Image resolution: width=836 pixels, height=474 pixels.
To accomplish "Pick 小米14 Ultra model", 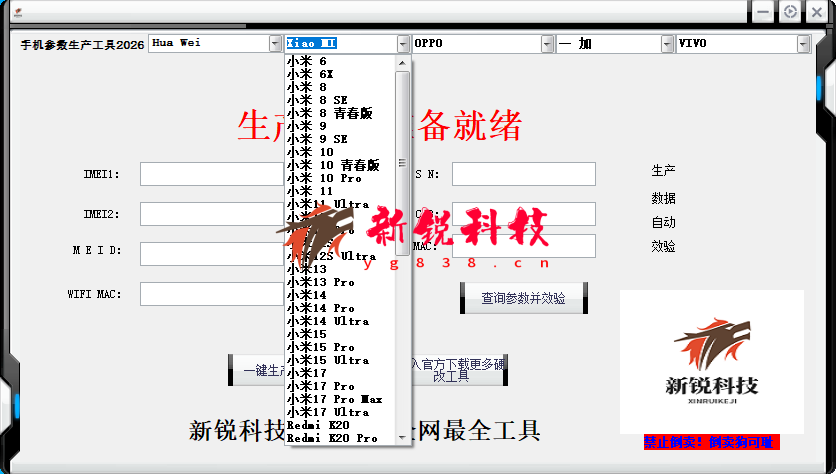I will tap(340, 321).
